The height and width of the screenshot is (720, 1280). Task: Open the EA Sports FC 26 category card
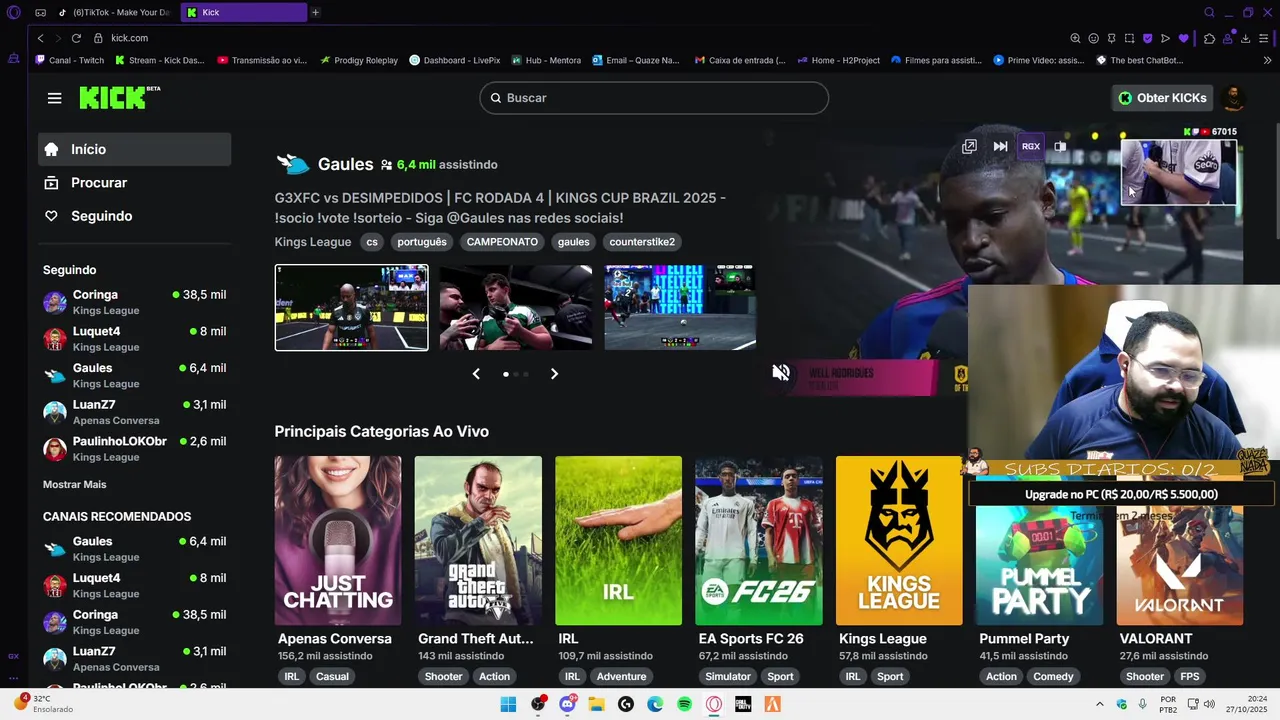(759, 541)
